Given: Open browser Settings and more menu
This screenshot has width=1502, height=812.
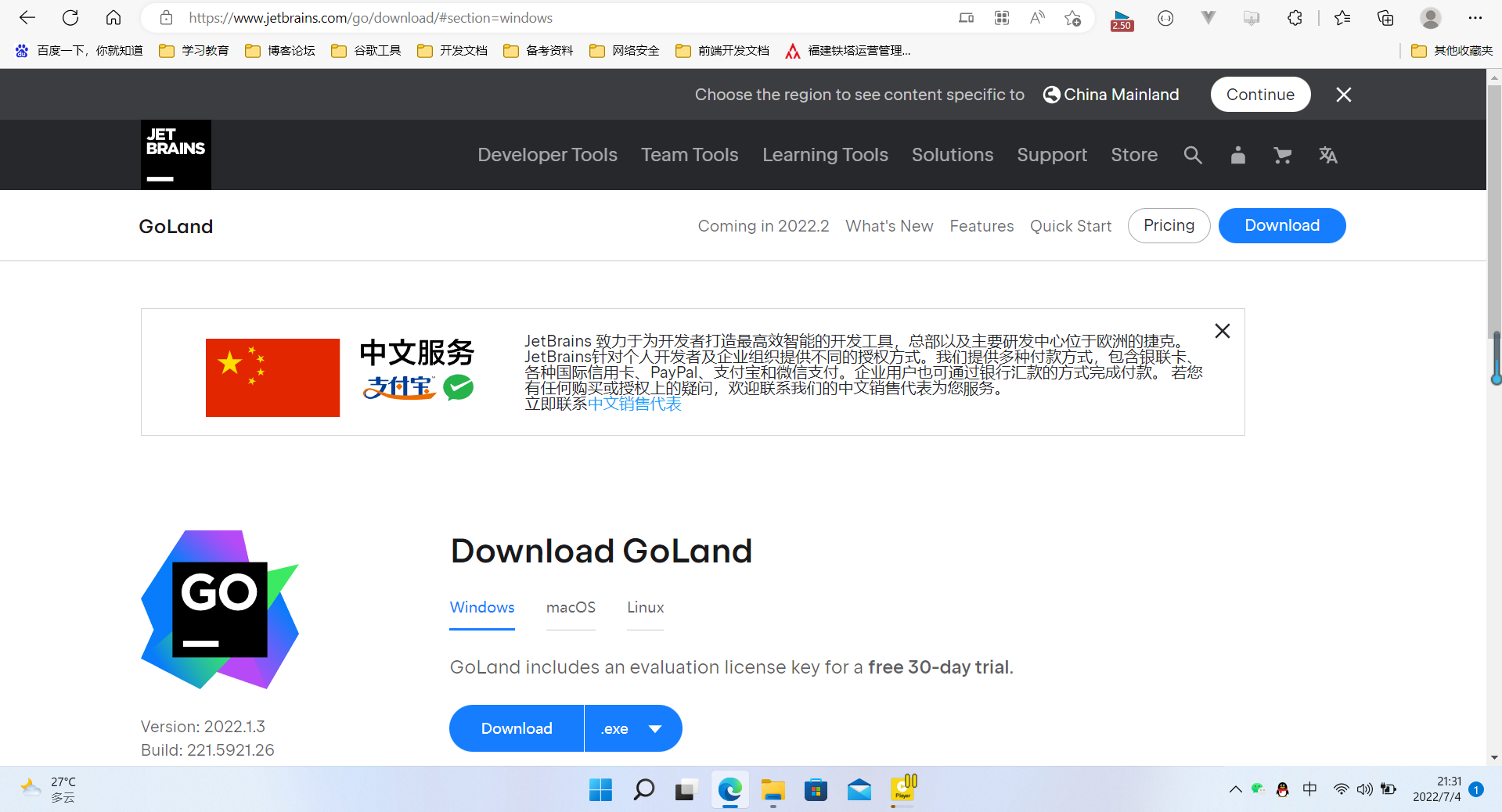Looking at the screenshot, I should [x=1475, y=17].
